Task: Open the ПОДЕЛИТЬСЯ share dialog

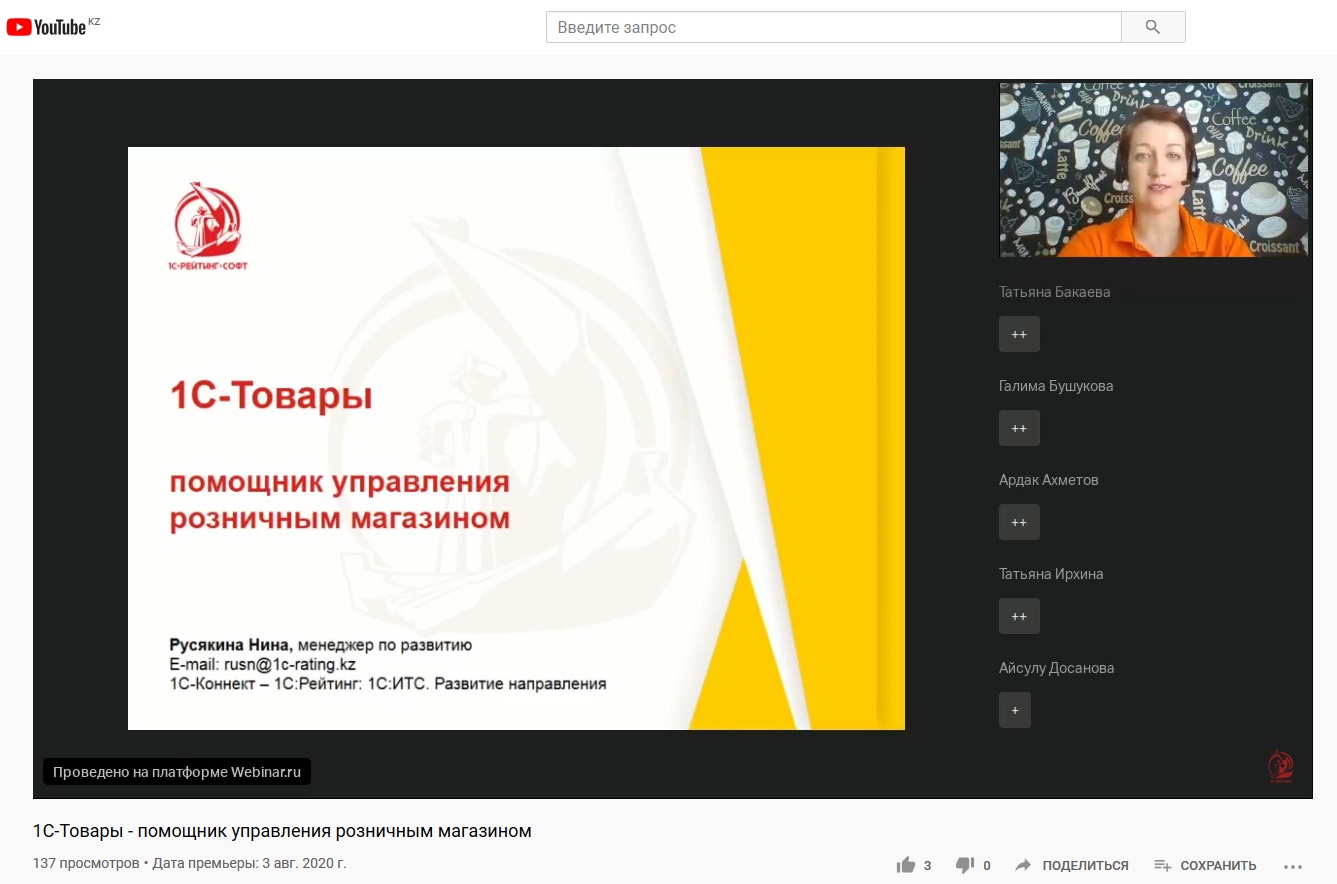Action: 1072,865
